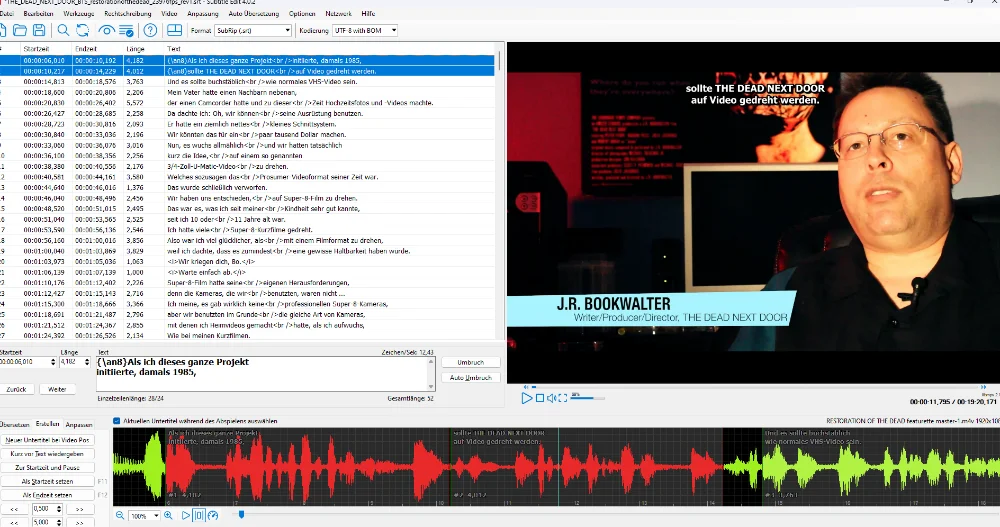Click the << button beside 0,500
This screenshot has width=1000, height=527.
coord(15,509)
